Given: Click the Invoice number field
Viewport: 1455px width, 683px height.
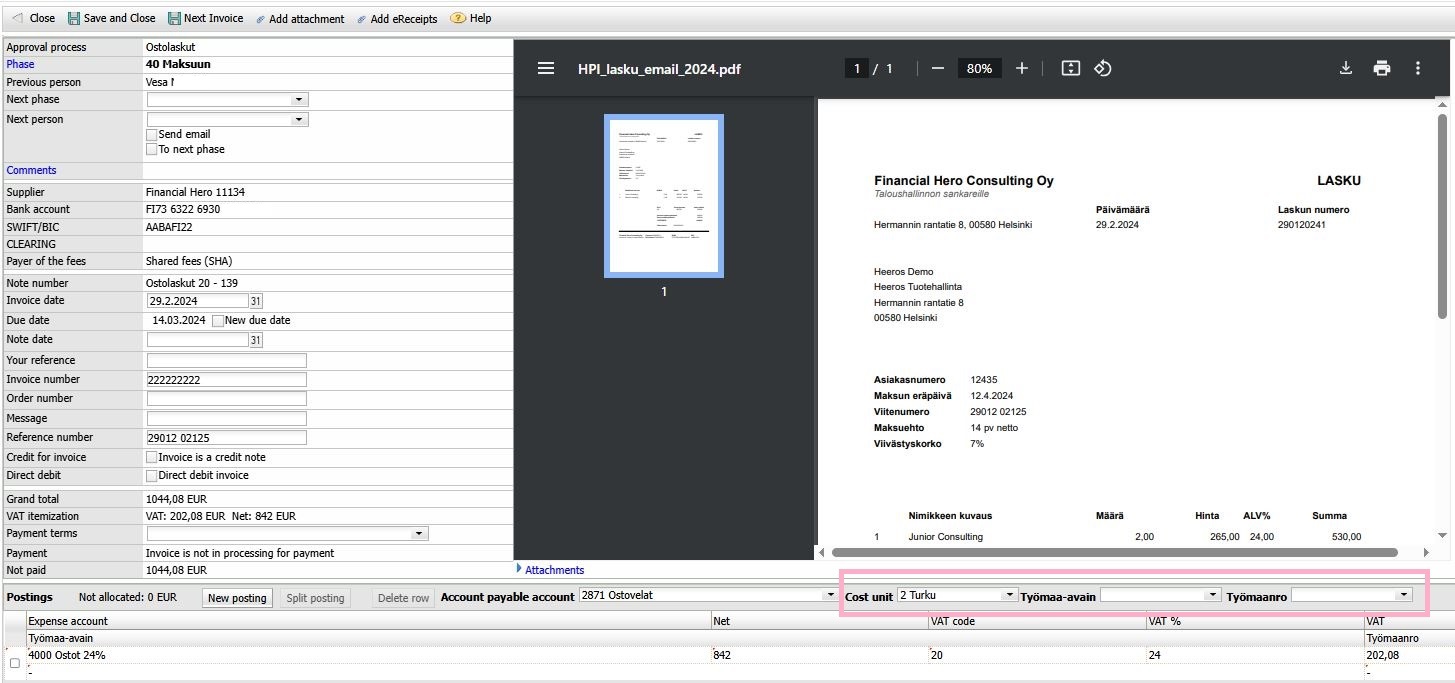Looking at the screenshot, I should click(x=226, y=379).
